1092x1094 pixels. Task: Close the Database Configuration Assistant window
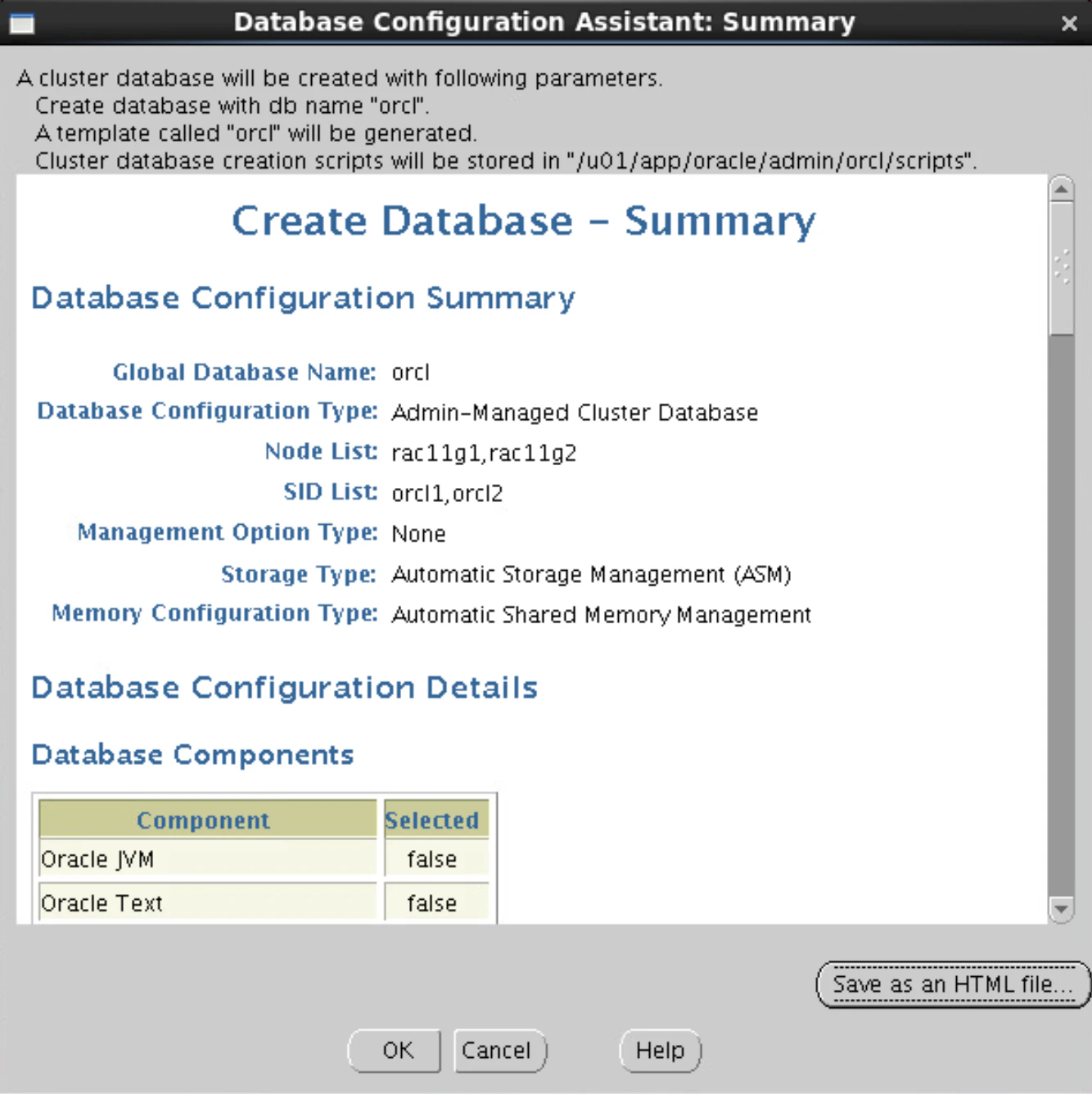coord(1069,24)
